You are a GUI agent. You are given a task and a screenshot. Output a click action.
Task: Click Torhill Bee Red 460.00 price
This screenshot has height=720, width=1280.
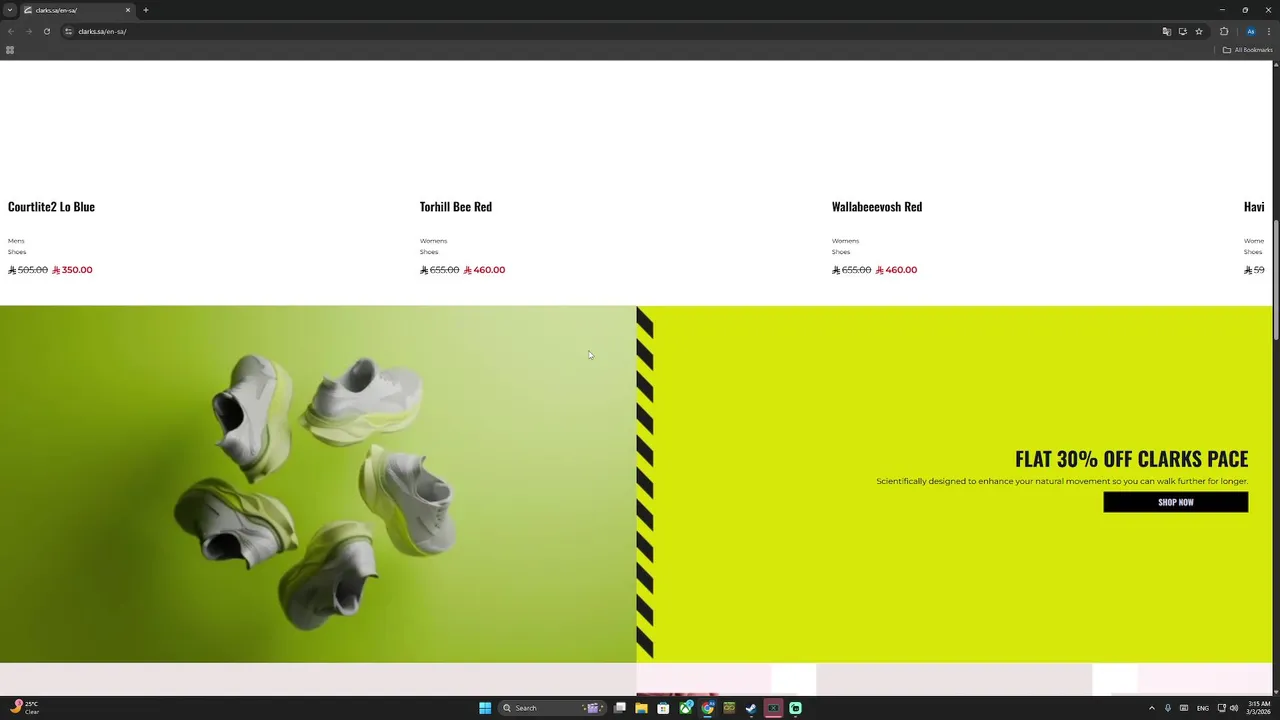(x=484, y=270)
